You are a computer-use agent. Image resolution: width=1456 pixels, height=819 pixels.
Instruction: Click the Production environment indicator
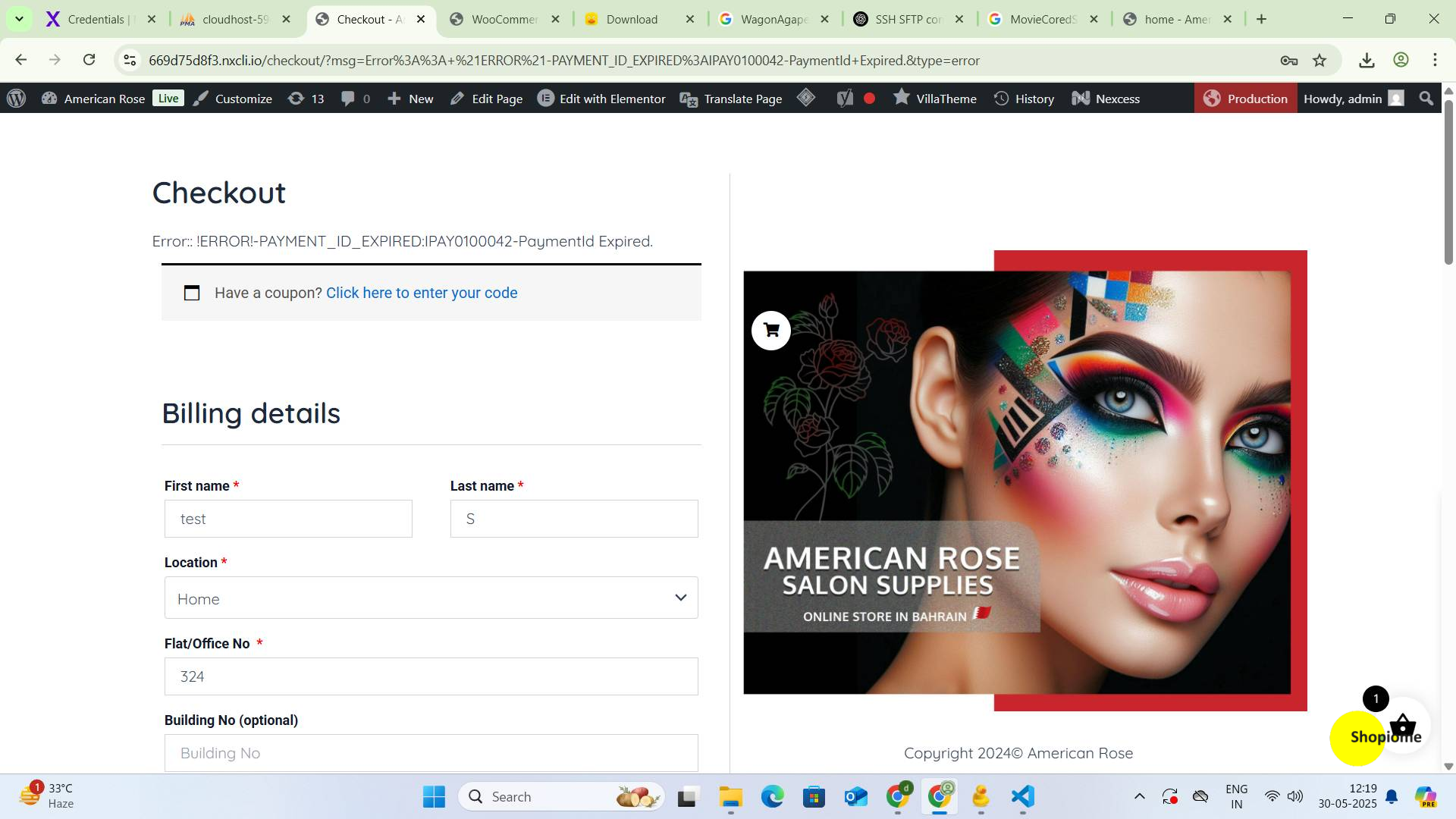point(1245,99)
